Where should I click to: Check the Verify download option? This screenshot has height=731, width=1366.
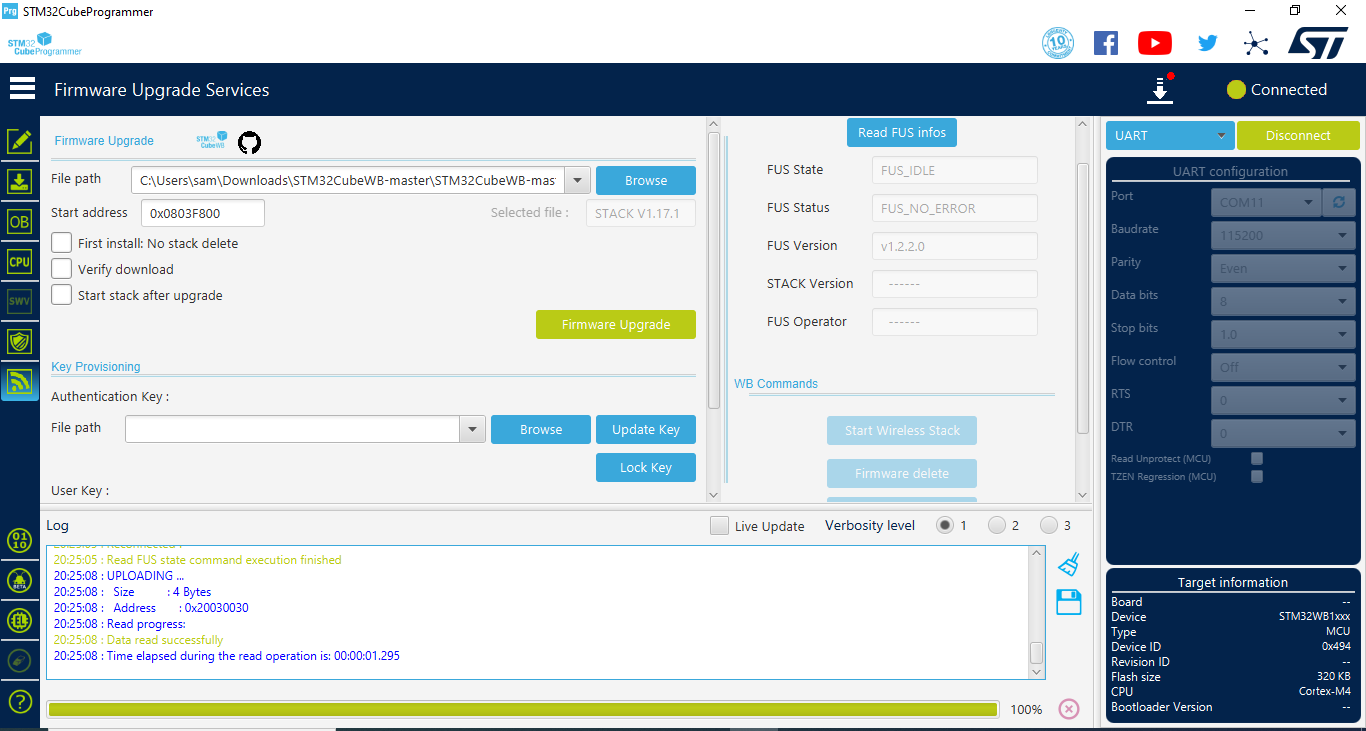[x=61, y=269]
